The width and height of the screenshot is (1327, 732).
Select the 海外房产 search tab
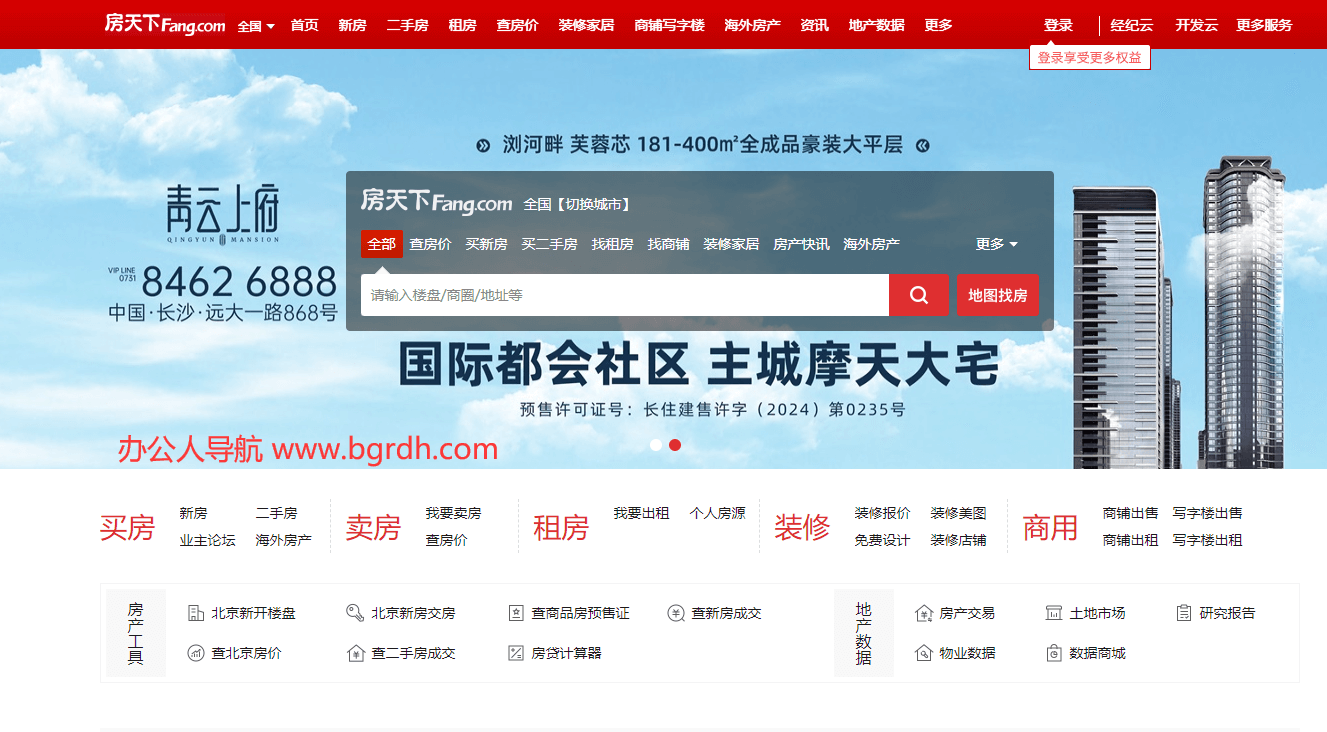(871, 244)
